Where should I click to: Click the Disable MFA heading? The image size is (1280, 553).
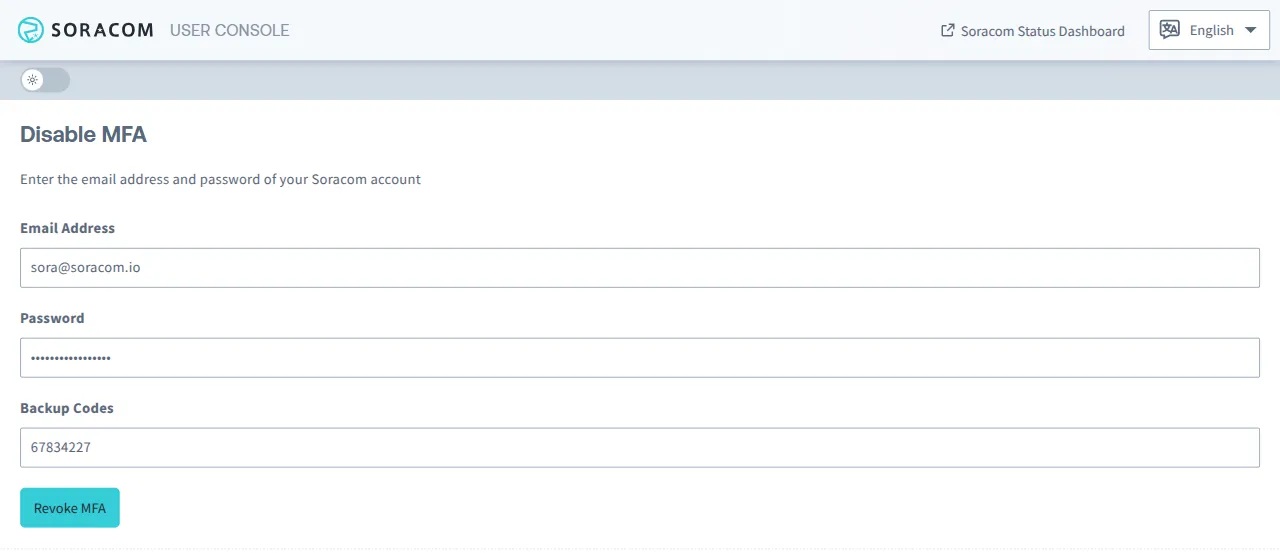[84, 134]
